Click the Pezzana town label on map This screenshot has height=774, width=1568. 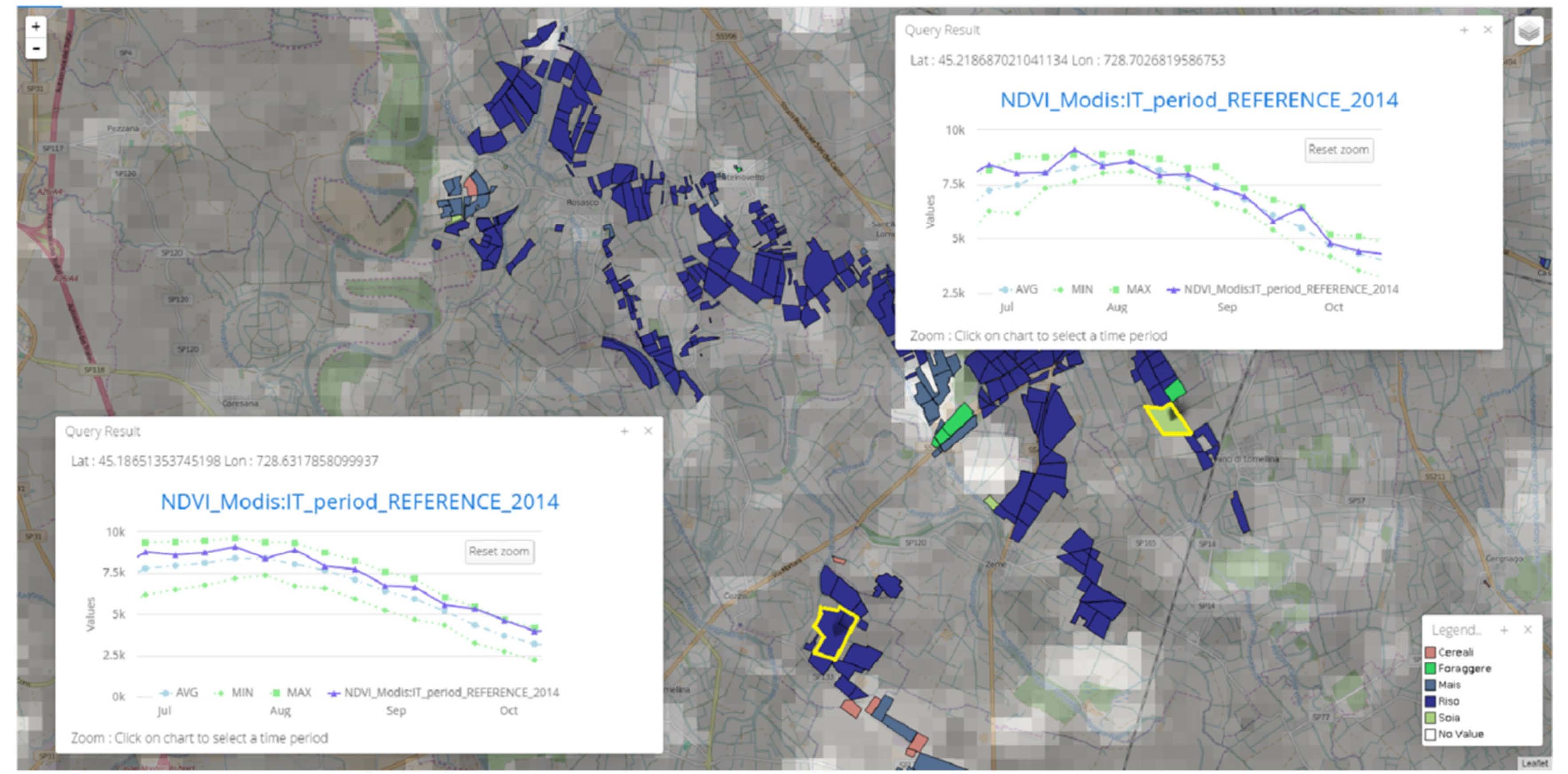123,129
